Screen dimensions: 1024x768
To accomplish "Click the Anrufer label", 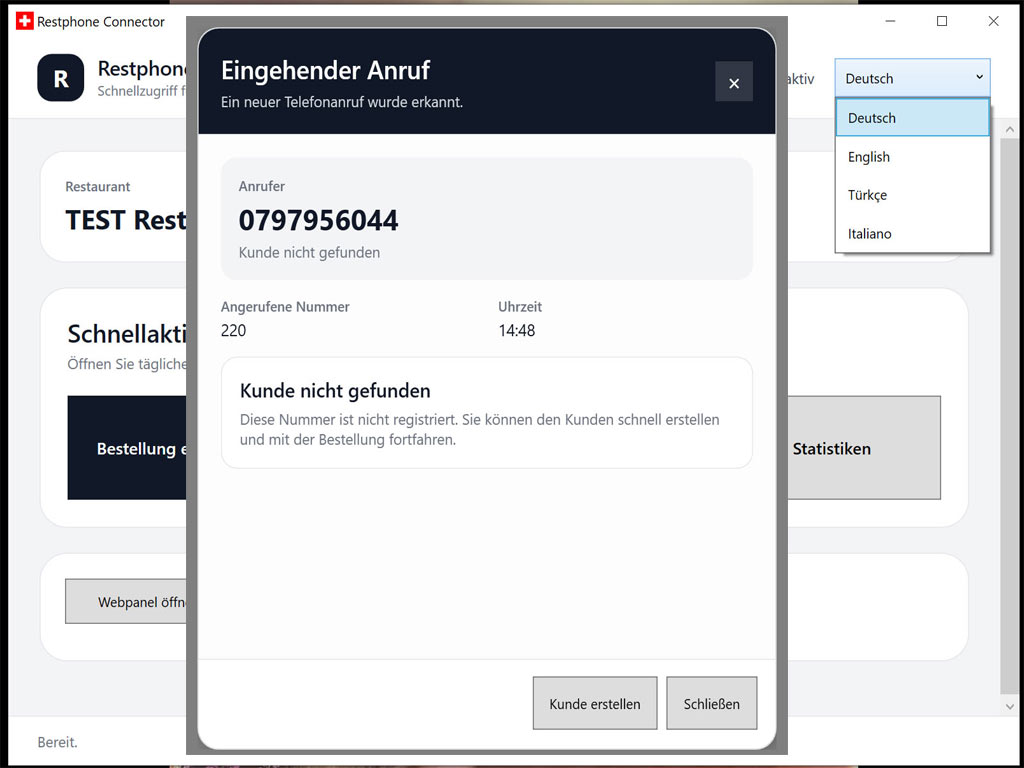I will 261,186.
